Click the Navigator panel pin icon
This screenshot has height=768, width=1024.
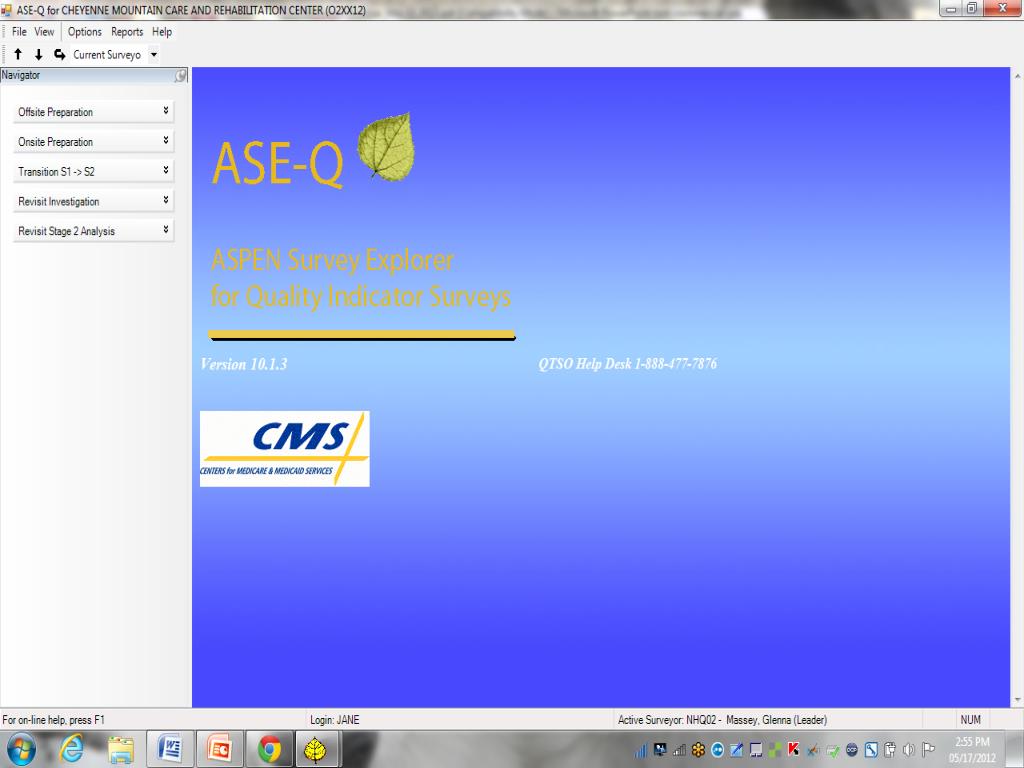point(180,76)
